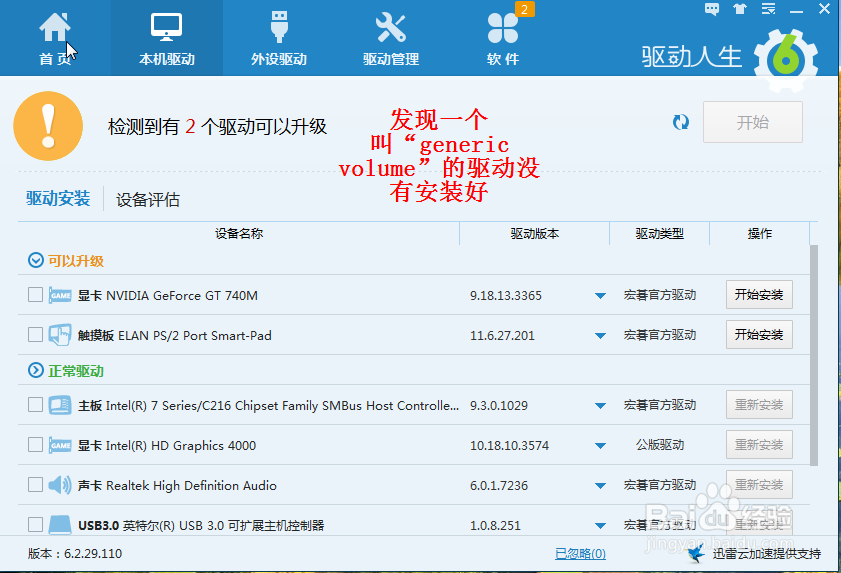
Task: Click the NVIDIA graphics card GAME icon
Action: coord(60,295)
